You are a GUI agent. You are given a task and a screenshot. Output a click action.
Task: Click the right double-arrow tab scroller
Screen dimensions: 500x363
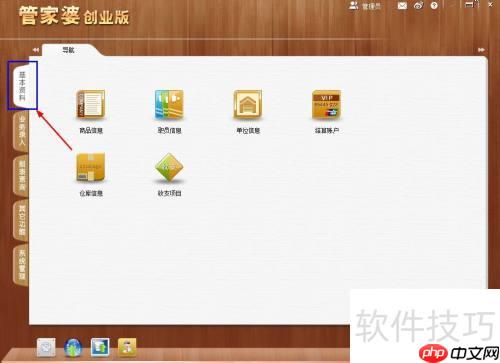481,50
